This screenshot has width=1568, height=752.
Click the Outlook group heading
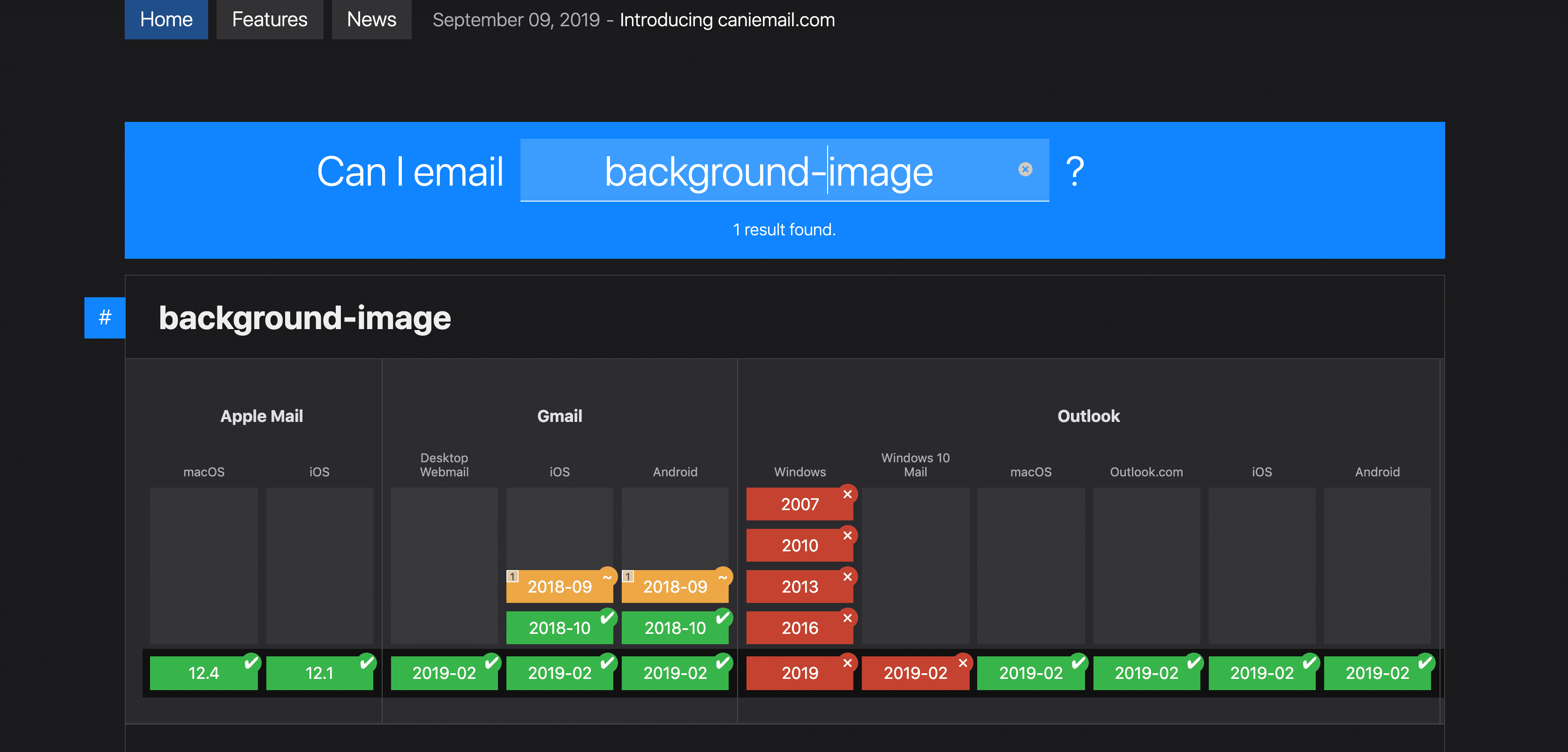1088,416
